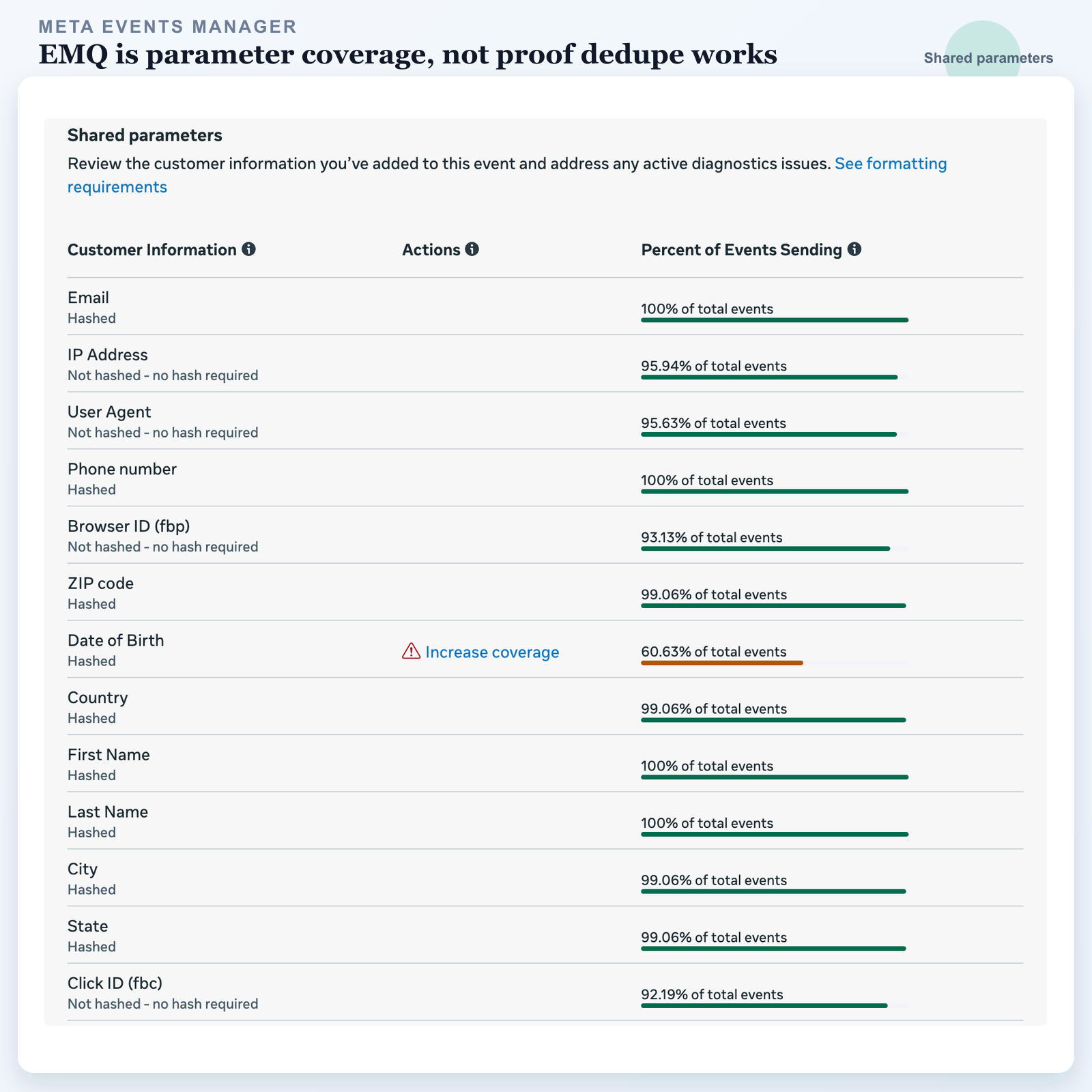Click the Shared parameters section heading

pyautogui.click(x=145, y=135)
